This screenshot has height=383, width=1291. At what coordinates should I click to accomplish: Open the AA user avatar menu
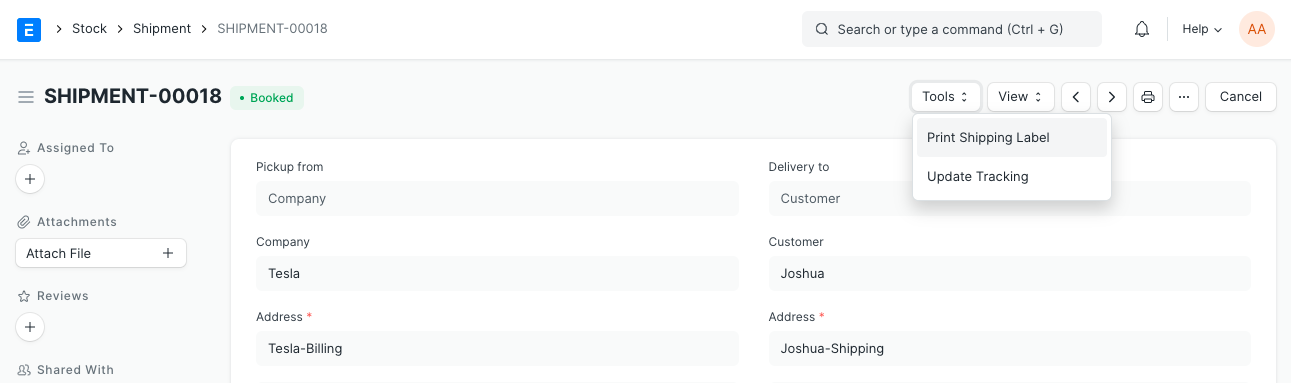[1257, 29]
